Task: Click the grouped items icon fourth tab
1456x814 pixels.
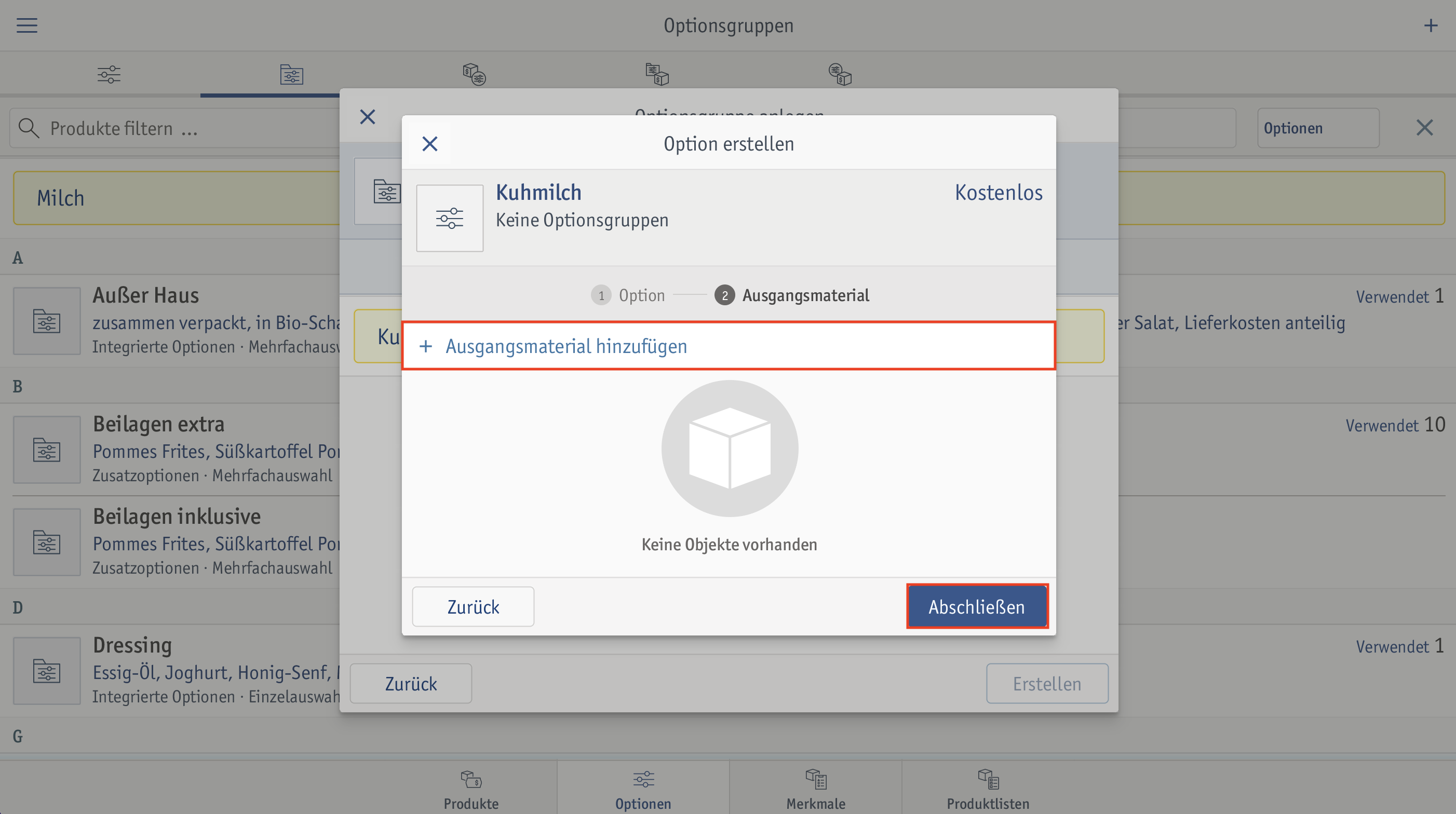Action: click(x=657, y=74)
